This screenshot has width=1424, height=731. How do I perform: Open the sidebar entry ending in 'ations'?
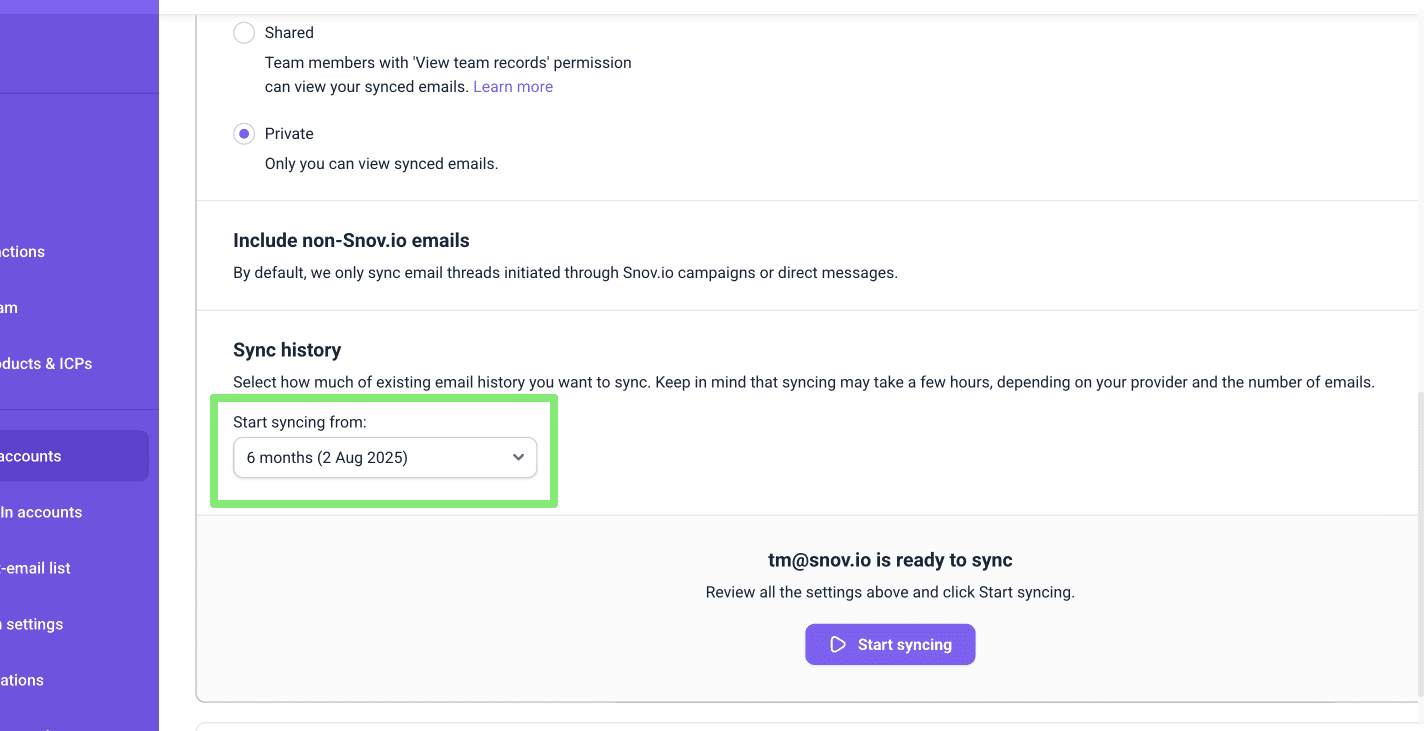tap(22, 680)
